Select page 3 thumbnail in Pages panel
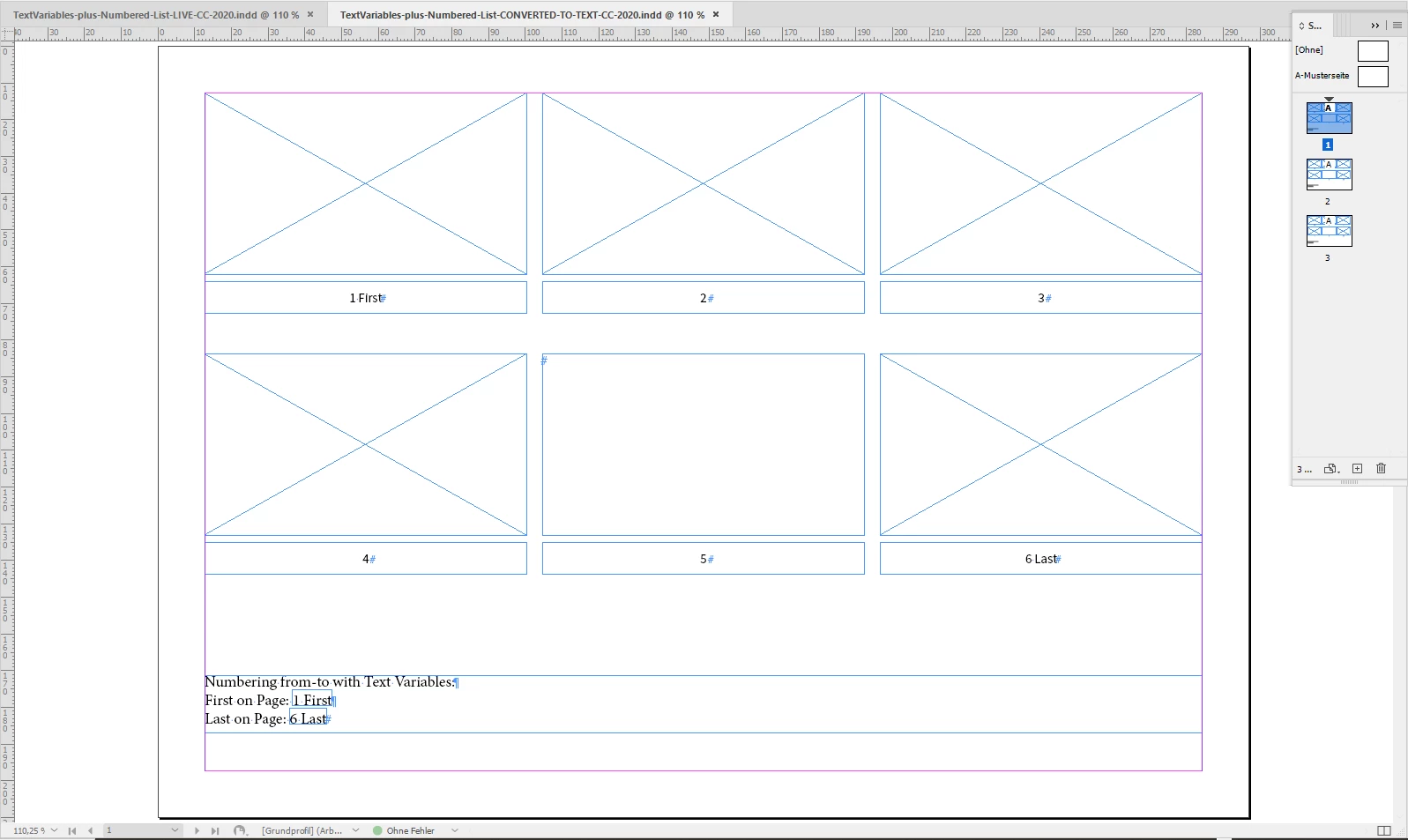The width and height of the screenshot is (1408, 840). pos(1329,231)
